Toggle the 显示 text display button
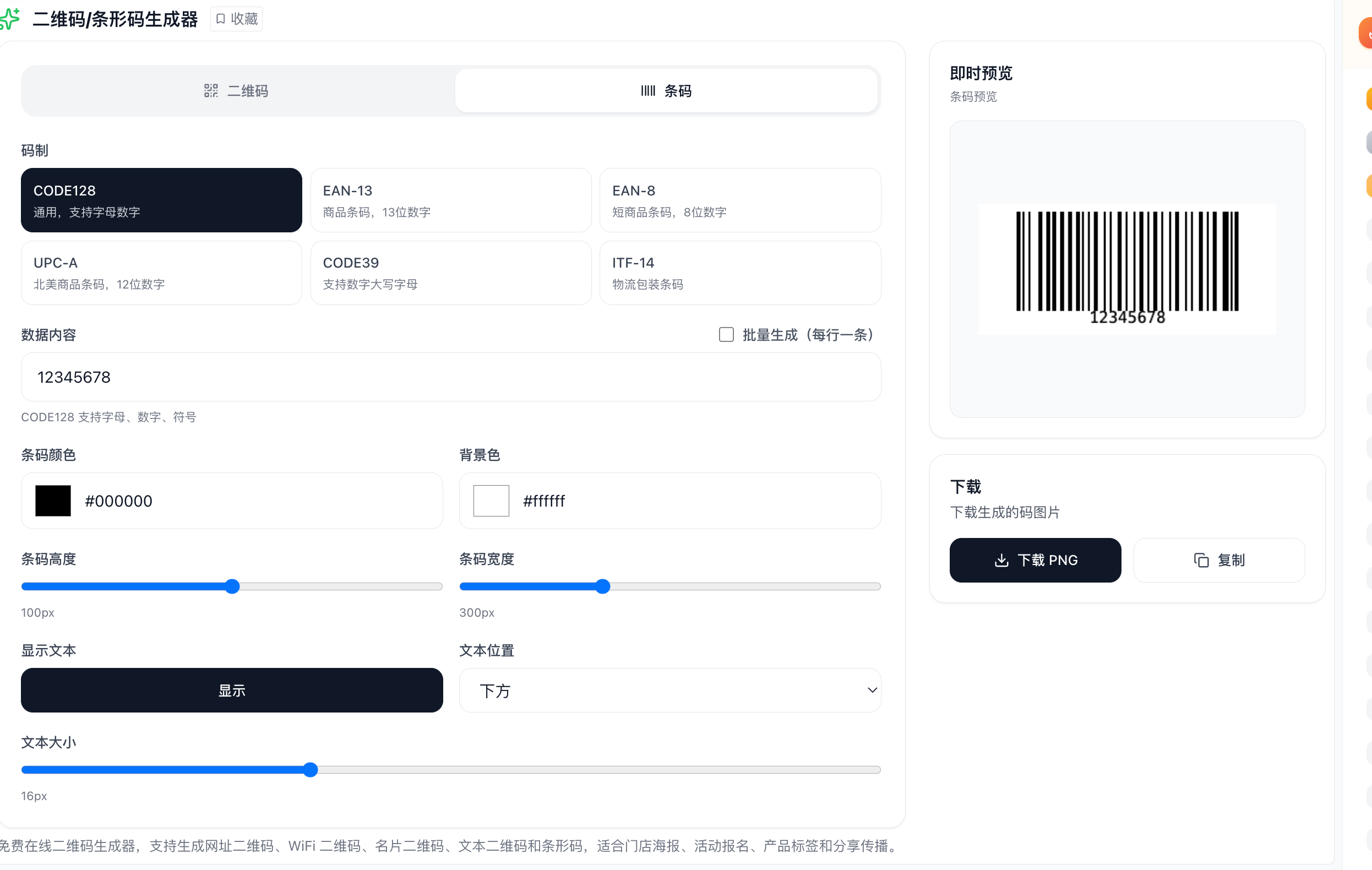Viewport: 1372px width, 870px height. [232, 690]
